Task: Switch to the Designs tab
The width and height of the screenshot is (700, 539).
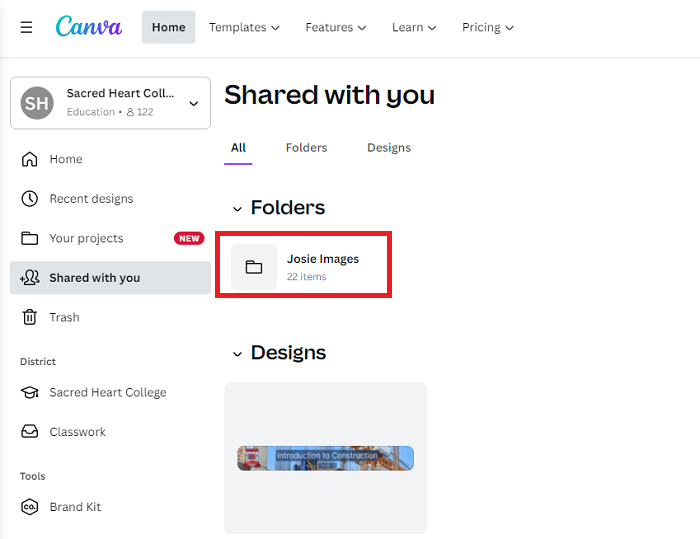Action: (388, 147)
